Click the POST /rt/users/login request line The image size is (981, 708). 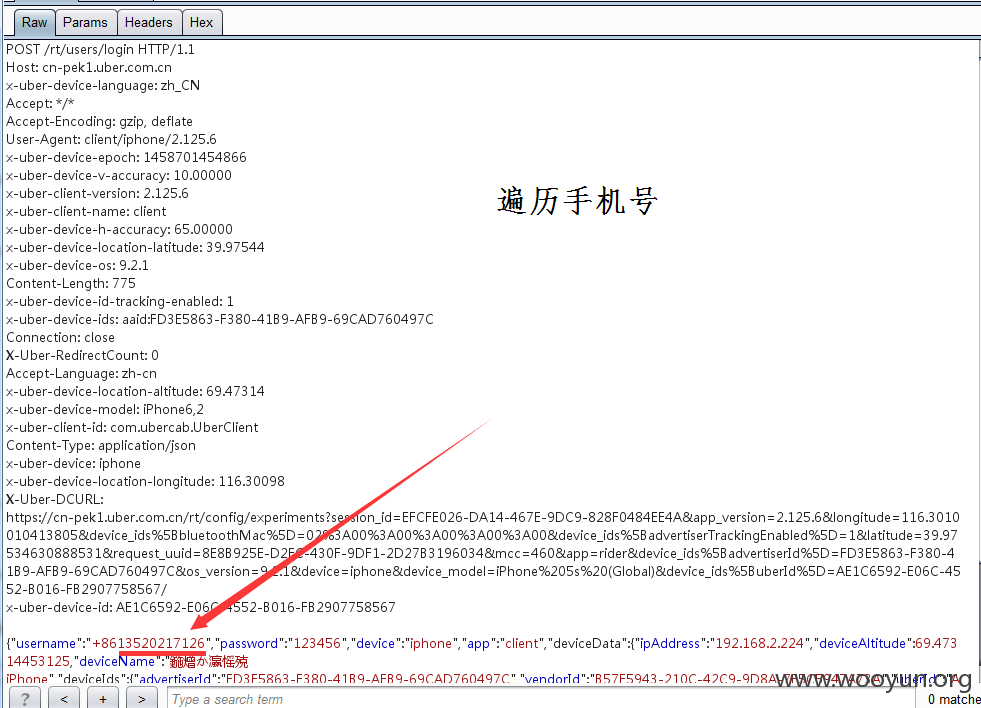[100, 49]
